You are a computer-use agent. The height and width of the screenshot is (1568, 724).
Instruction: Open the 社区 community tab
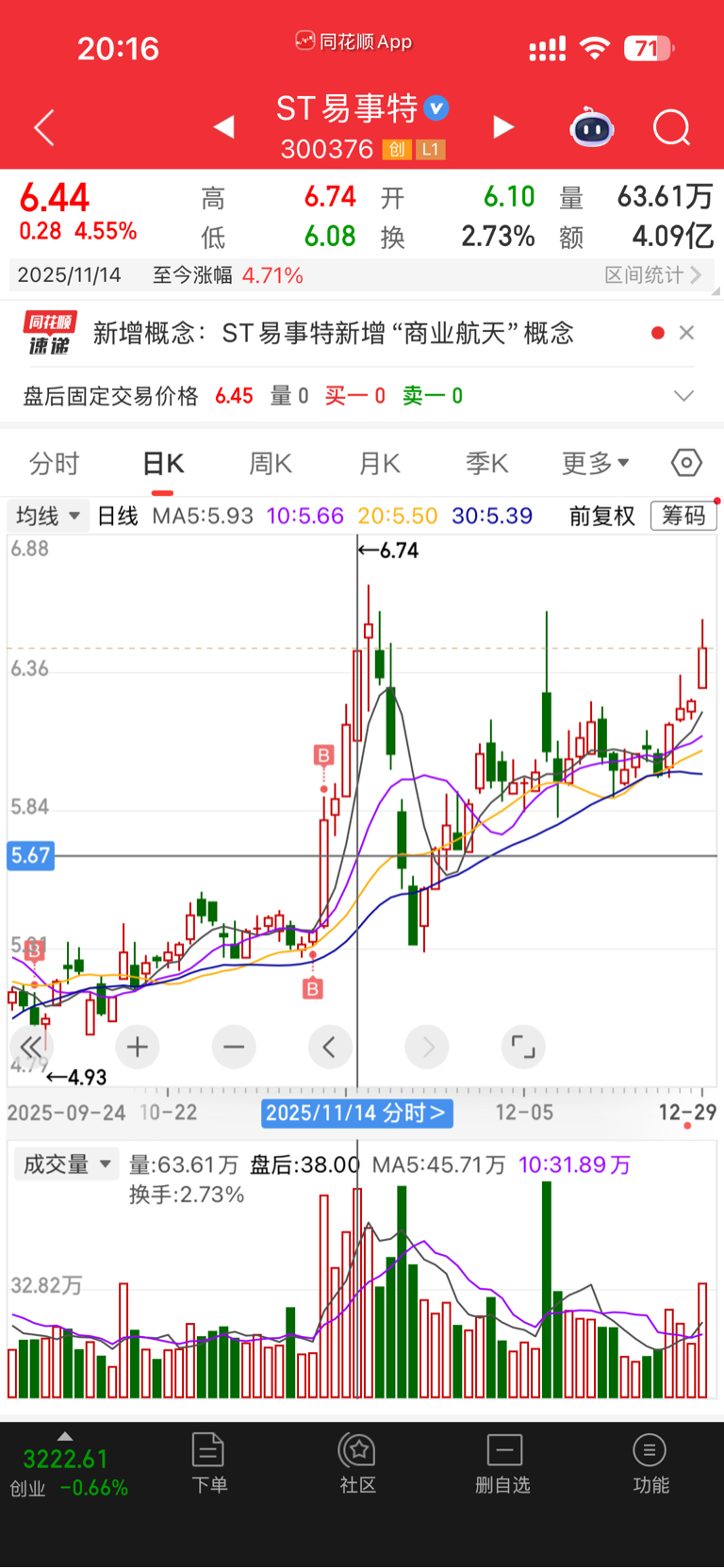coord(358,1463)
